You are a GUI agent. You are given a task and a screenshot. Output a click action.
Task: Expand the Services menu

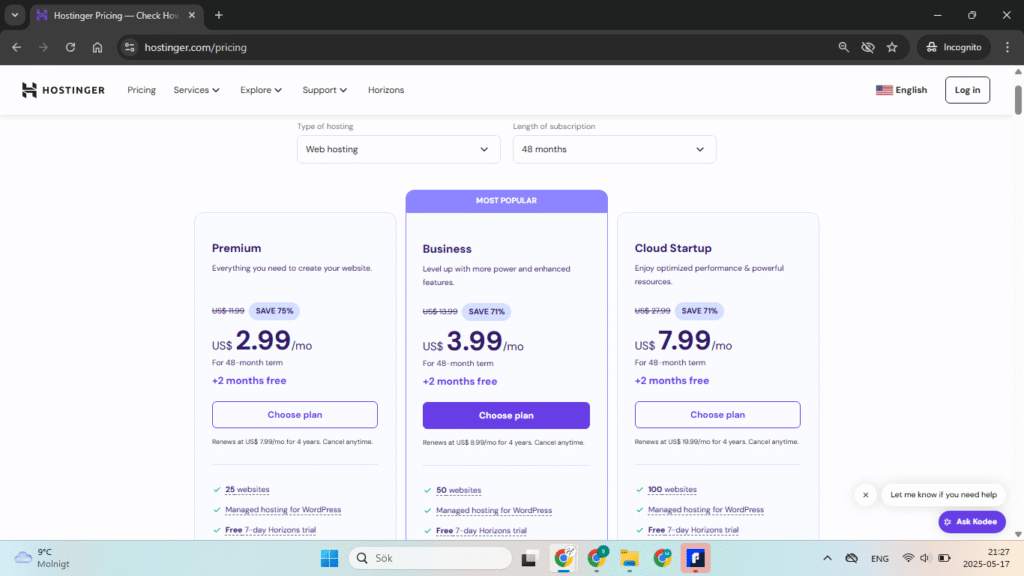[x=196, y=90]
